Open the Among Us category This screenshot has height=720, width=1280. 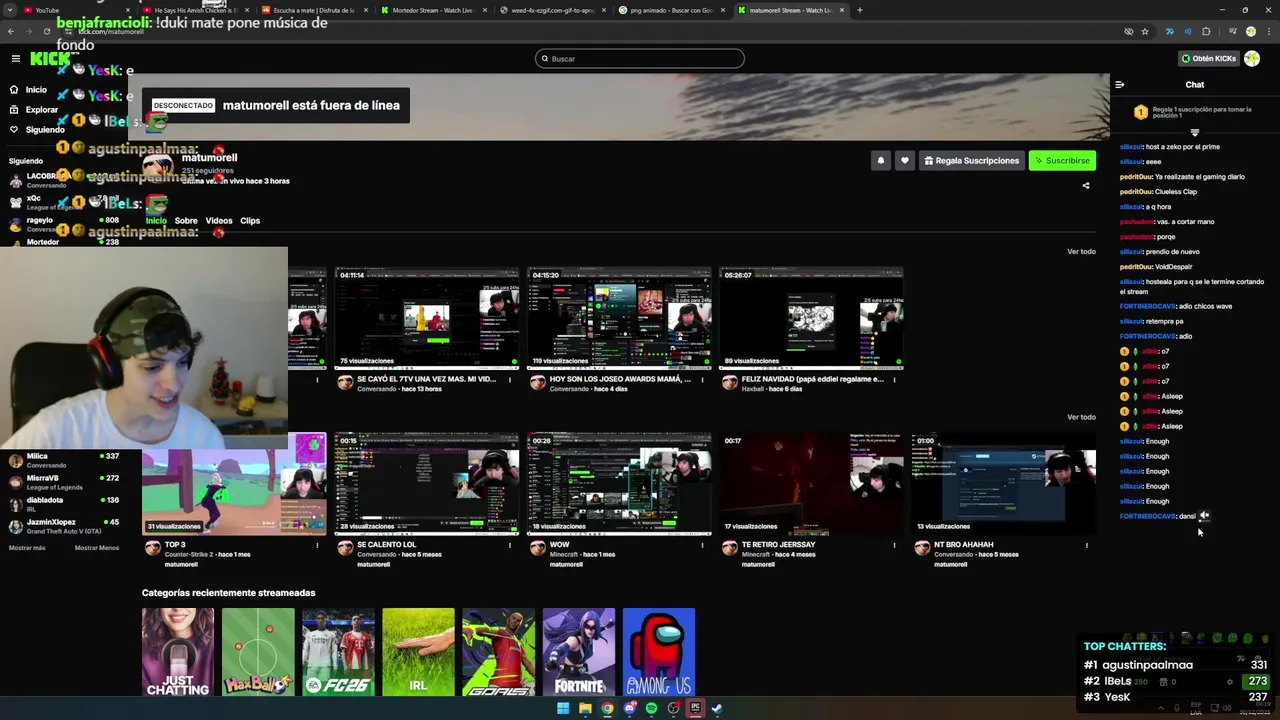coord(659,652)
